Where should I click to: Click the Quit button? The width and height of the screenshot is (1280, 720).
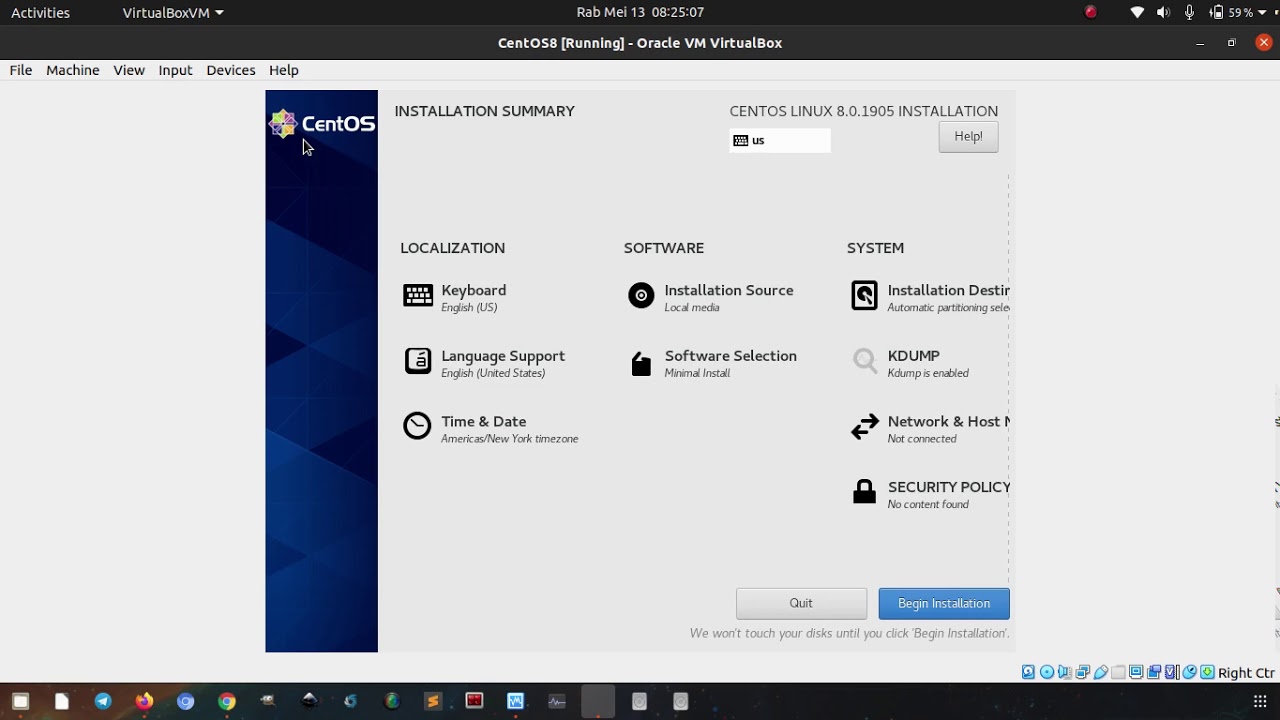pyautogui.click(x=801, y=603)
